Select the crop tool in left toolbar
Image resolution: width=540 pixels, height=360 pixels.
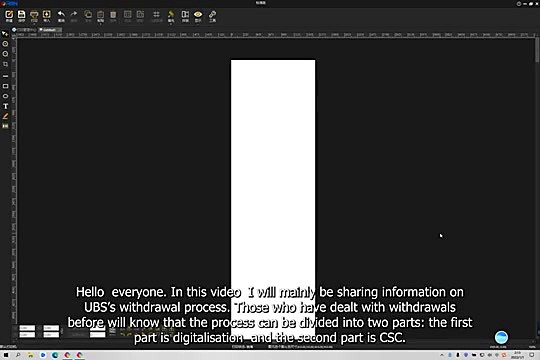[5, 64]
